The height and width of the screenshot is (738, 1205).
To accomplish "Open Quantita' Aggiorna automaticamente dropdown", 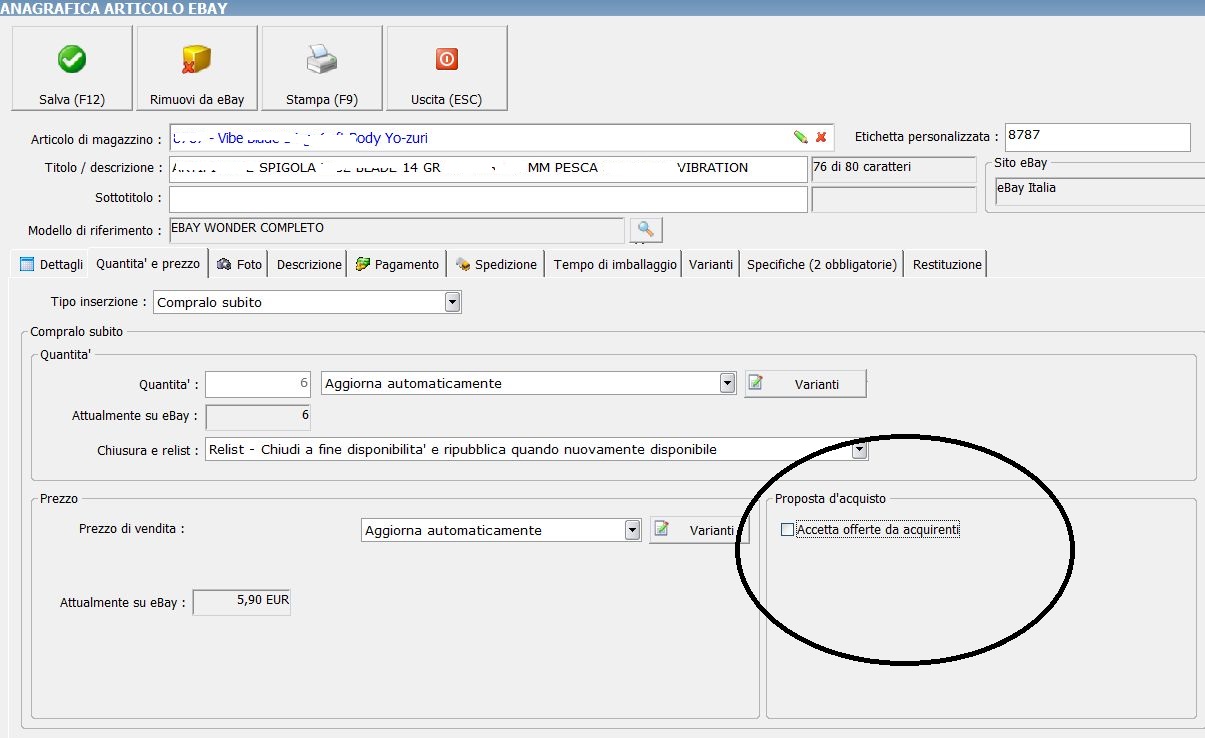I will coord(728,383).
